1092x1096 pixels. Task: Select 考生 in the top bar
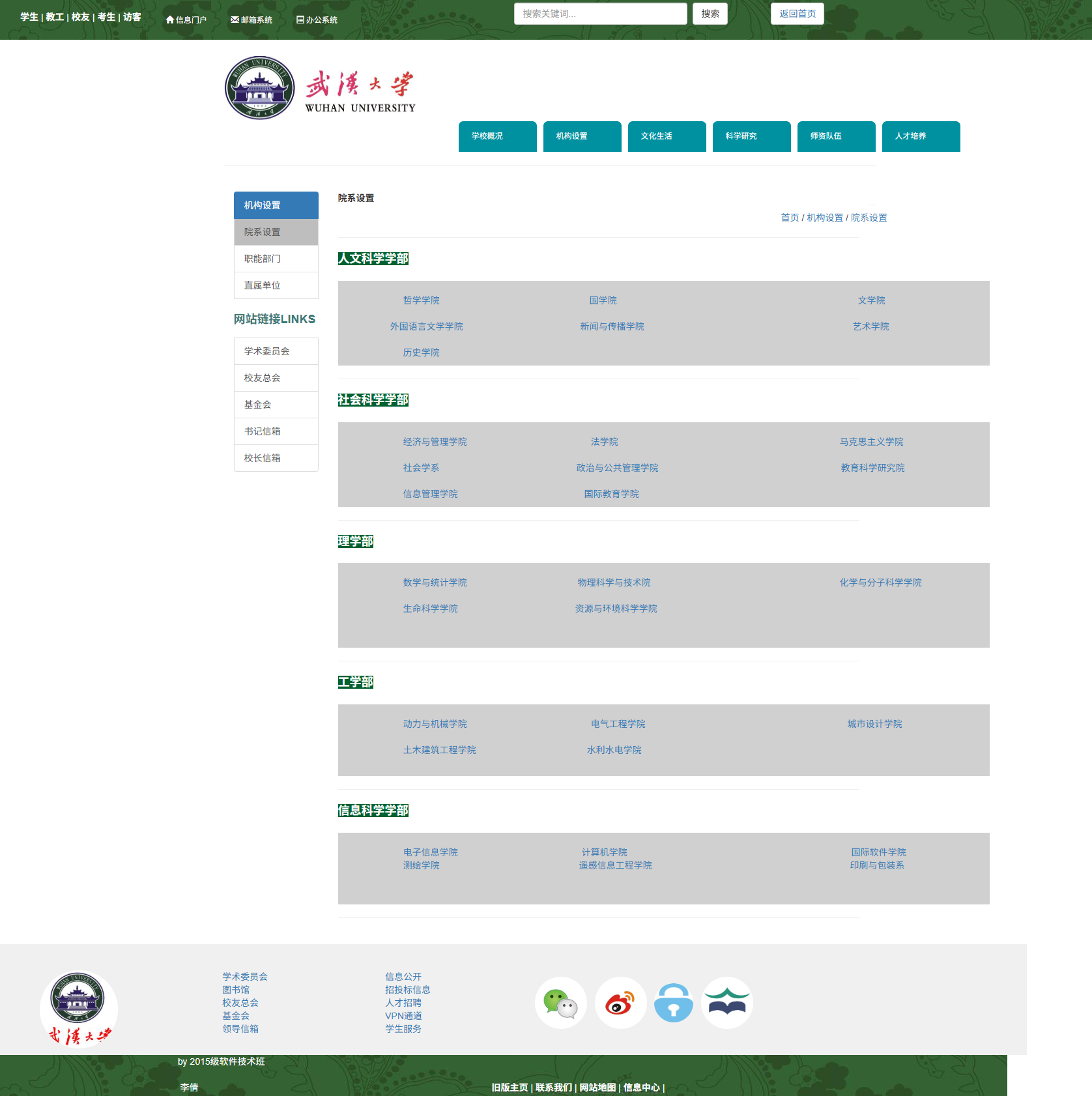[x=106, y=17]
